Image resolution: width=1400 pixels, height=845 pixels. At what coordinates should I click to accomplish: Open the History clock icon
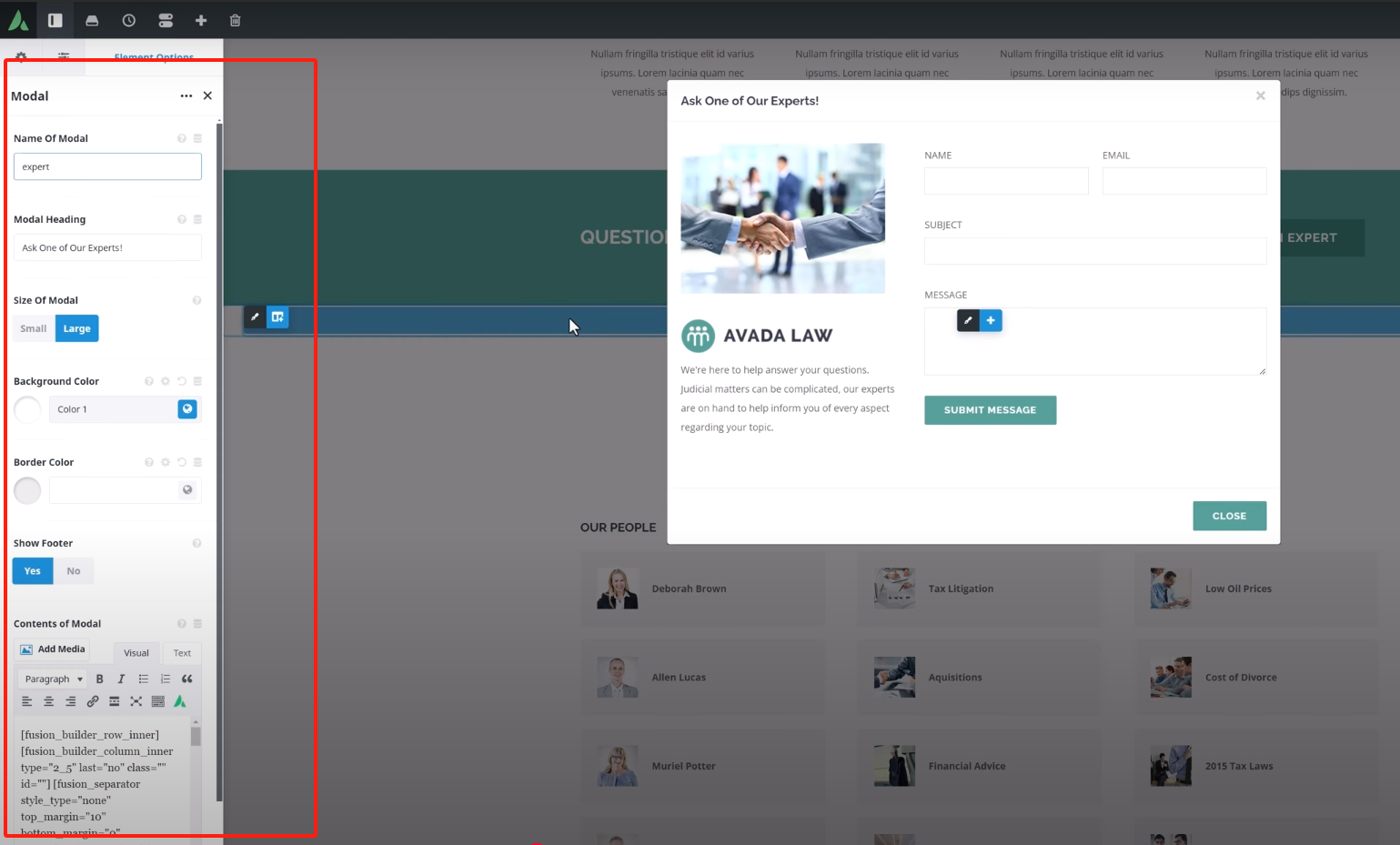pos(129,20)
